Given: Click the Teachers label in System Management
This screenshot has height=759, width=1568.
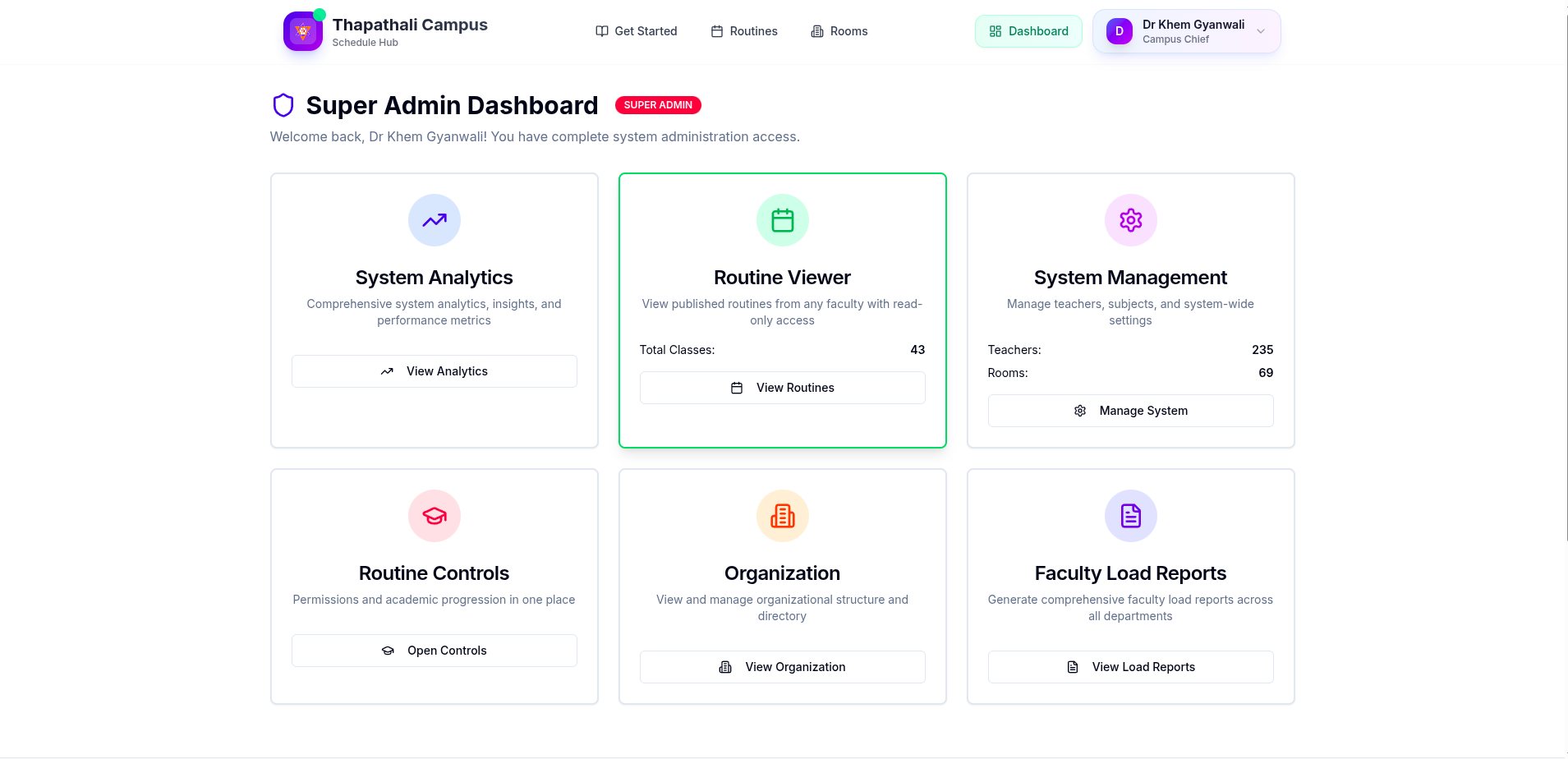Looking at the screenshot, I should (x=1014, y=350).
